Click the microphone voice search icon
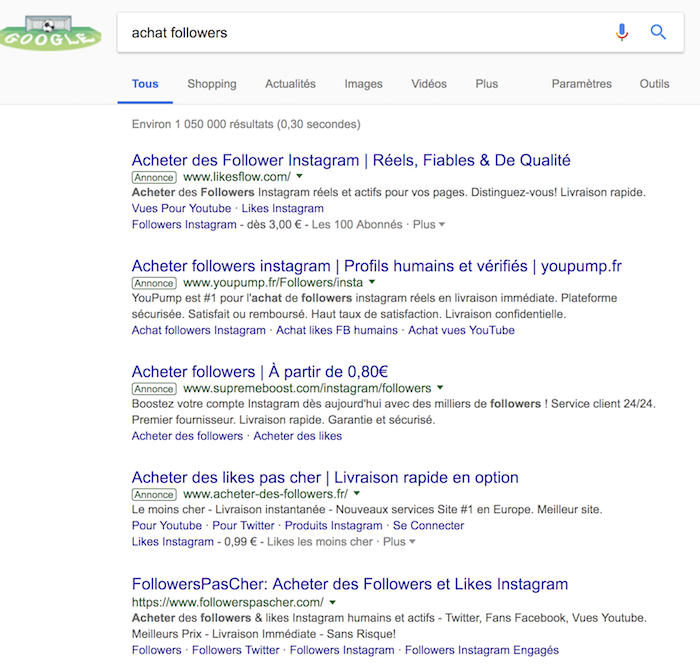The height and width of the screenshot is (672, 700). tap(622, 32)
